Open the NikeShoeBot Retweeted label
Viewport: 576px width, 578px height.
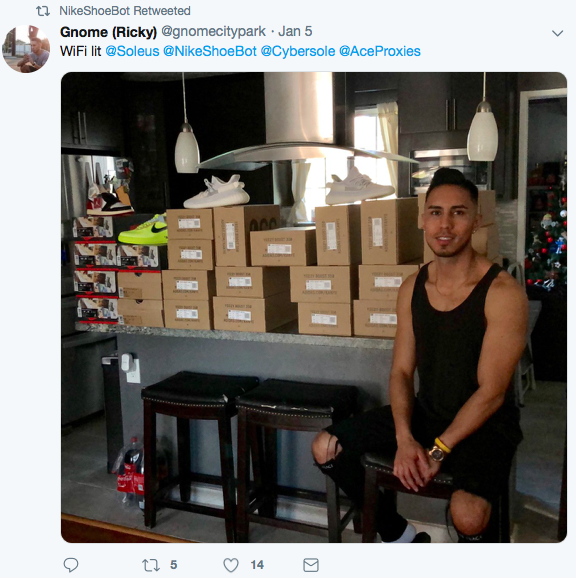click(x=125, y=11)
